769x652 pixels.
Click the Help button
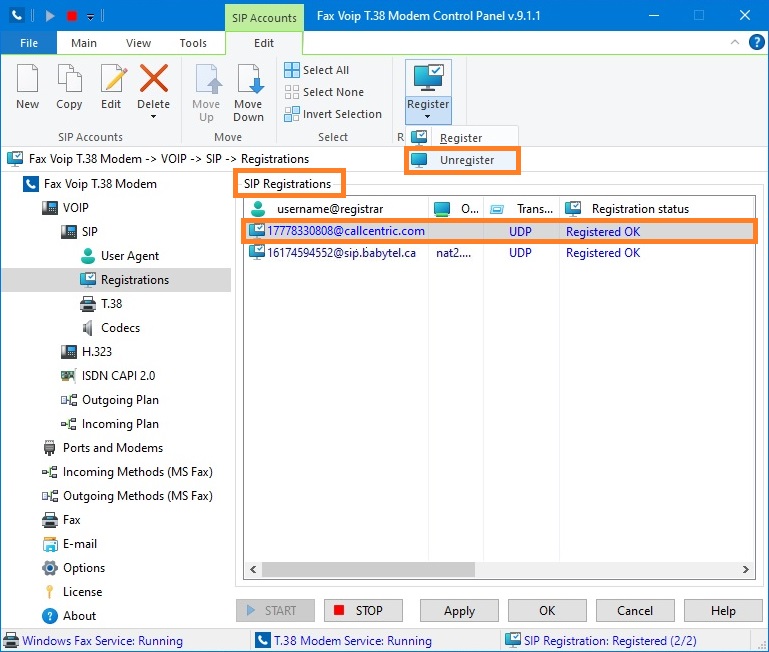[723, 611]
